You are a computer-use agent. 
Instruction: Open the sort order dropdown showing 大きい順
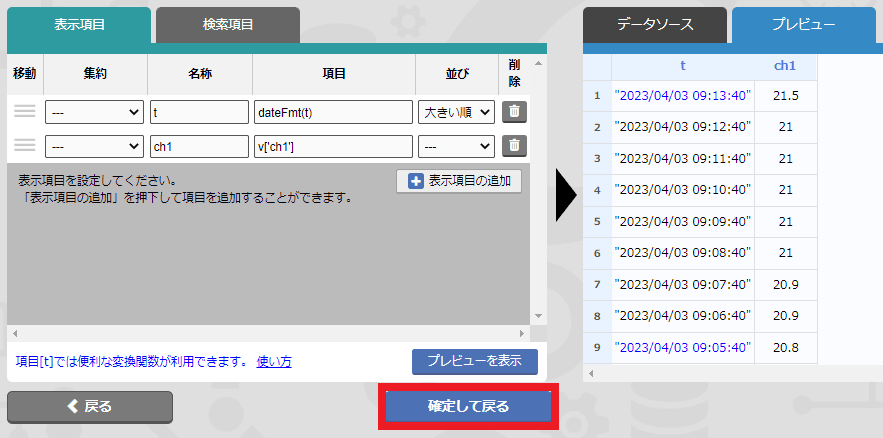456,112
